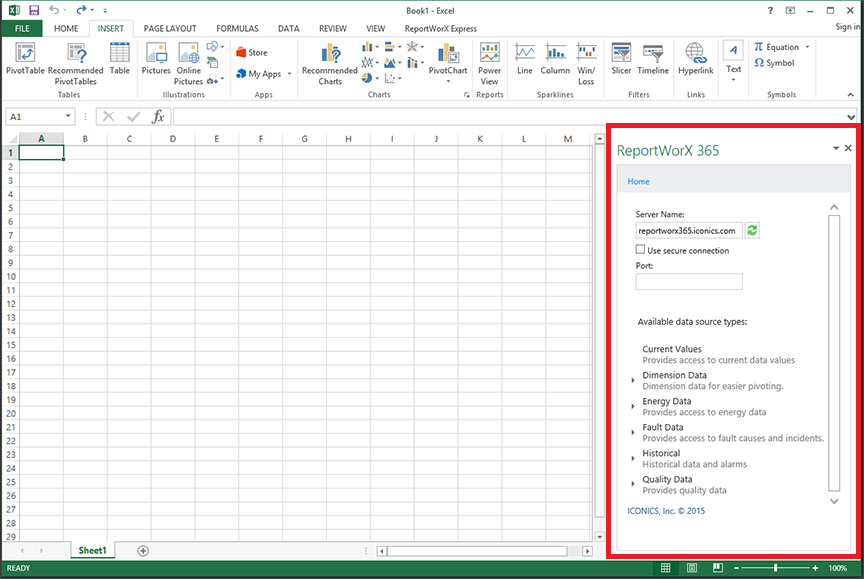
Task: Switch to the REVIEW tab
Action: click(x=333, y=29)
